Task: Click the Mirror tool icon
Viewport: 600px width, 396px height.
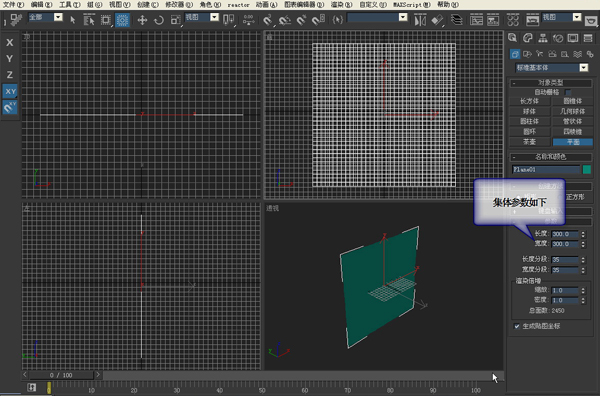Action: point(420,20)
